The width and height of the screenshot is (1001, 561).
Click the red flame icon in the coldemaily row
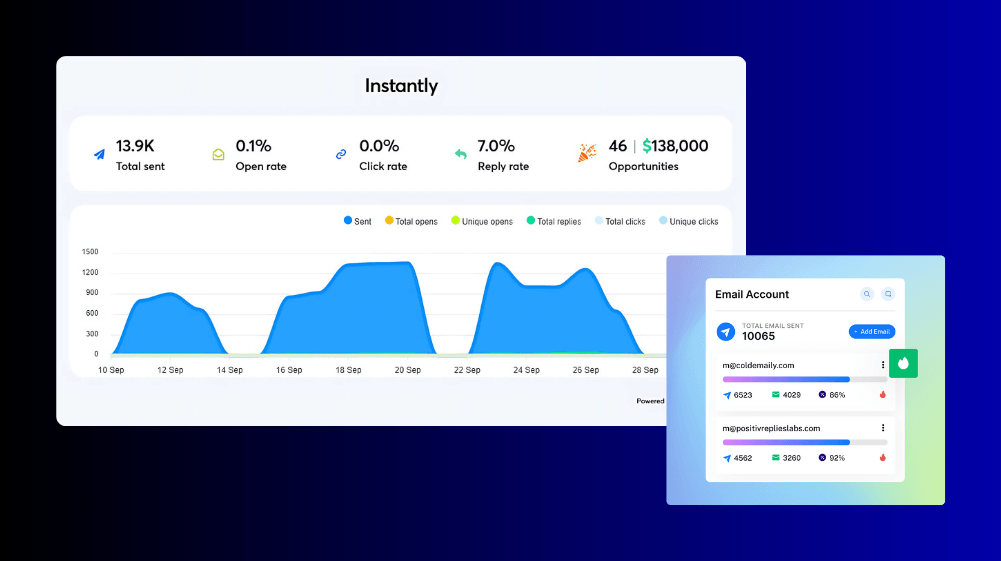pyautogui.click(x=883, y=394)
